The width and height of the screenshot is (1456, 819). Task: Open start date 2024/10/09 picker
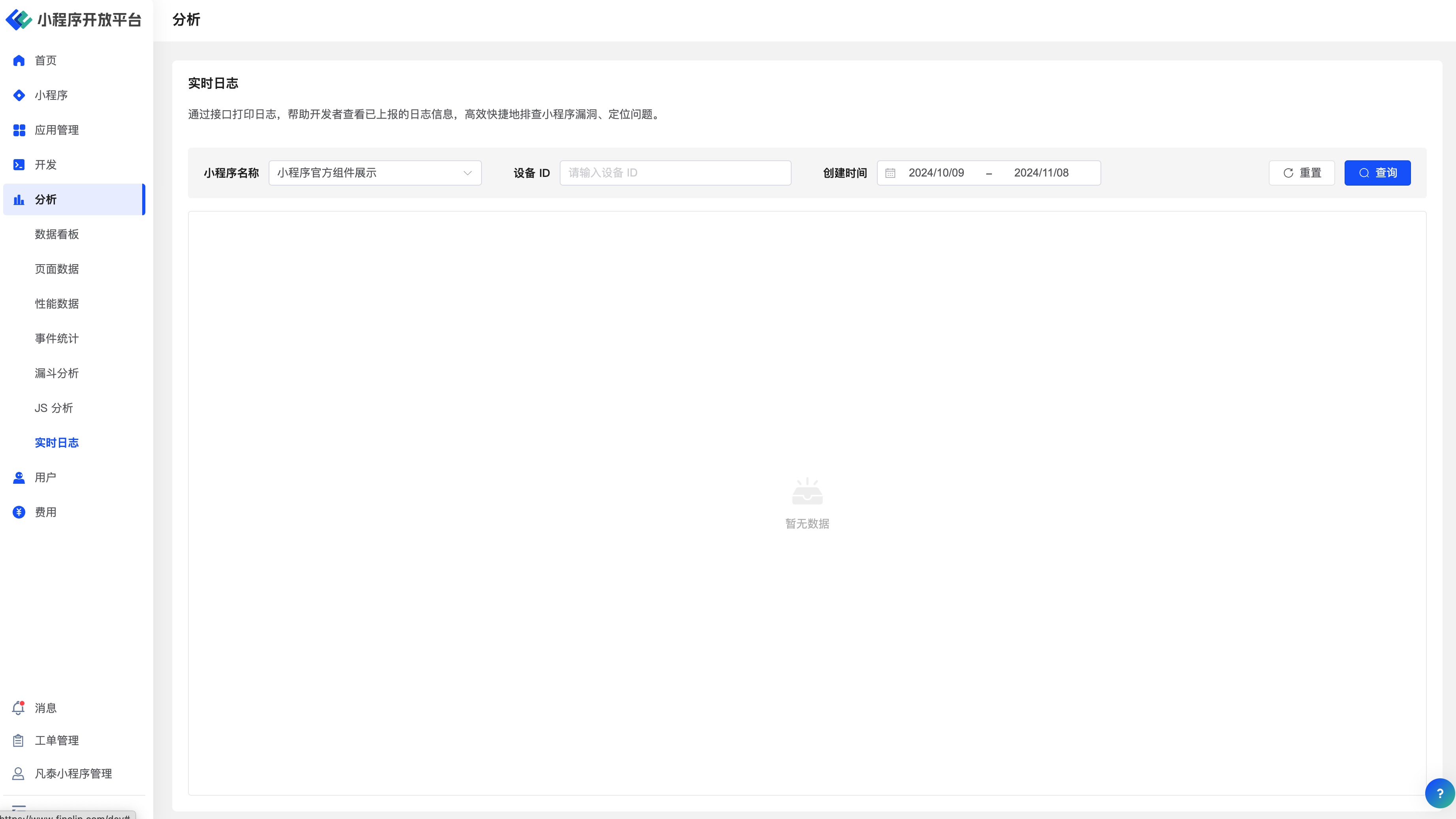(936, 173)
